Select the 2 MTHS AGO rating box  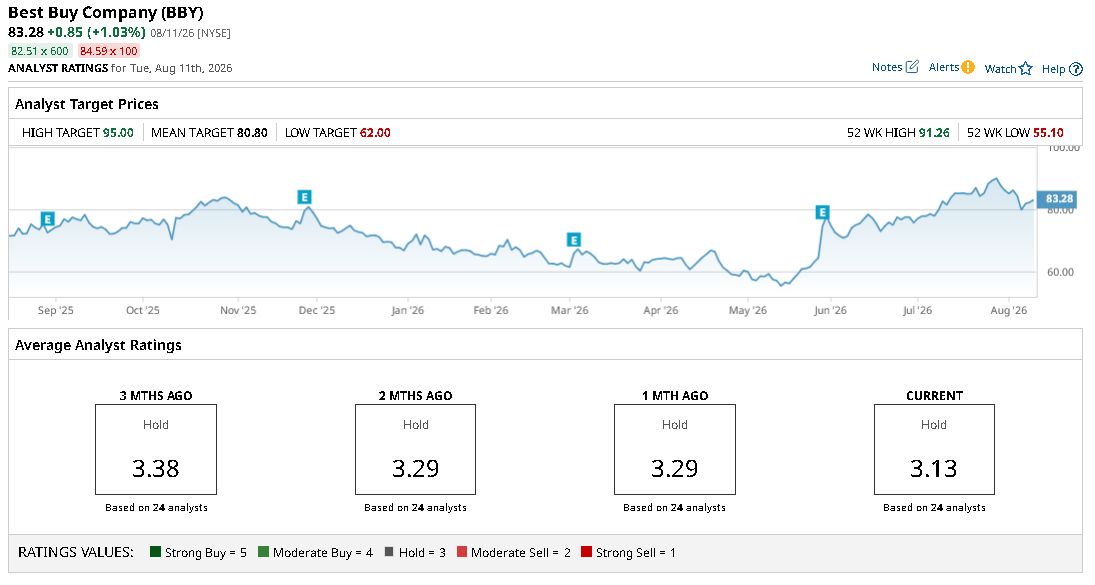tap(416, 450)
